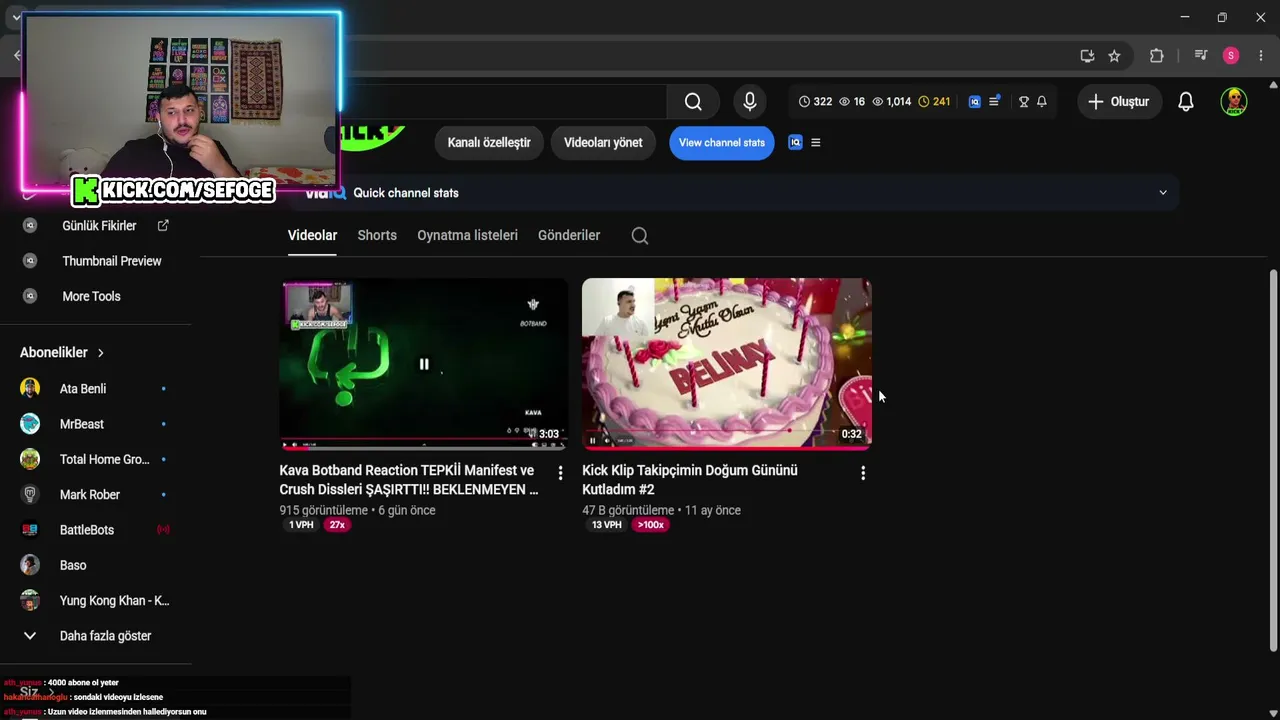Screen dimensions: 1280x720
Task: Switch to the Shorts tab
Action: point(377,236)
